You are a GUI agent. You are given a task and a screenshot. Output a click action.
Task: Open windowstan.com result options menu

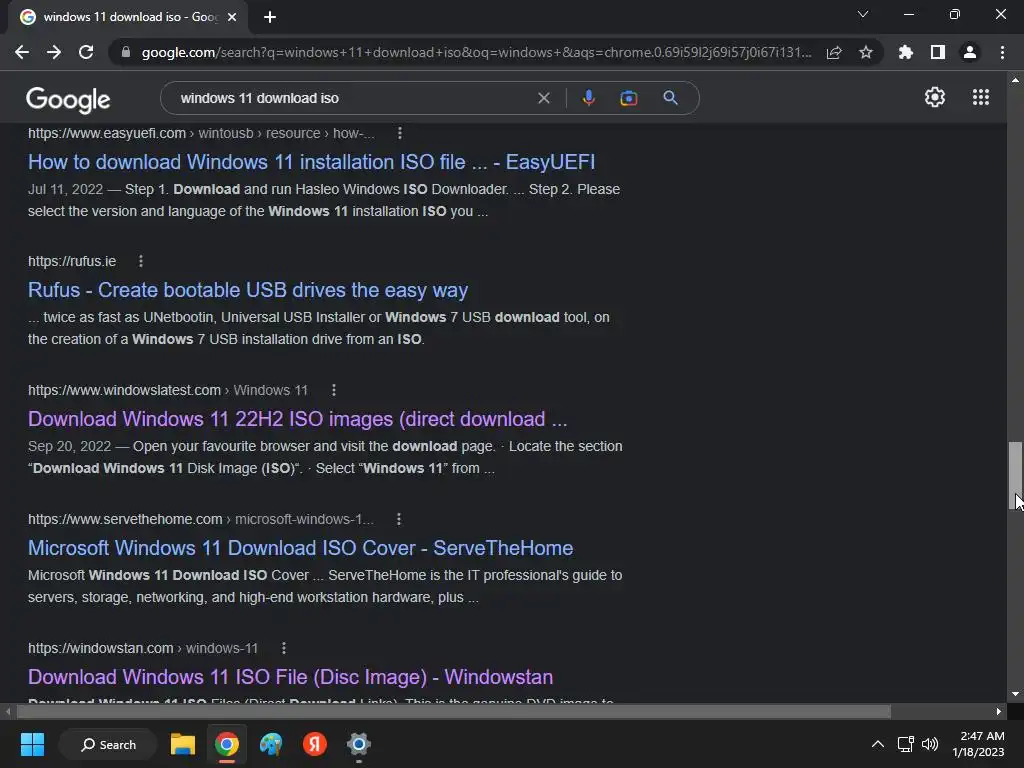[283, 648]
